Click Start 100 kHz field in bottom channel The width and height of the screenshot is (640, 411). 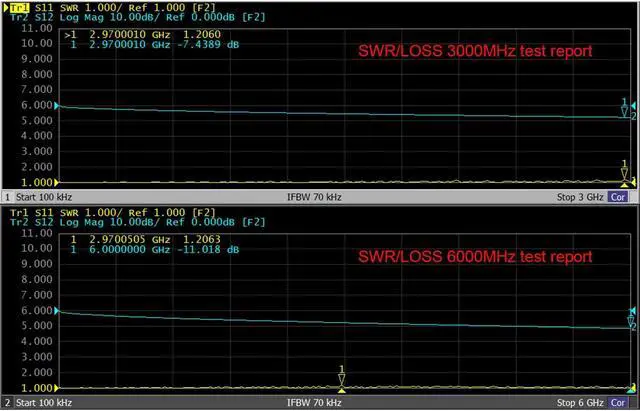click(x=48, y=402)
